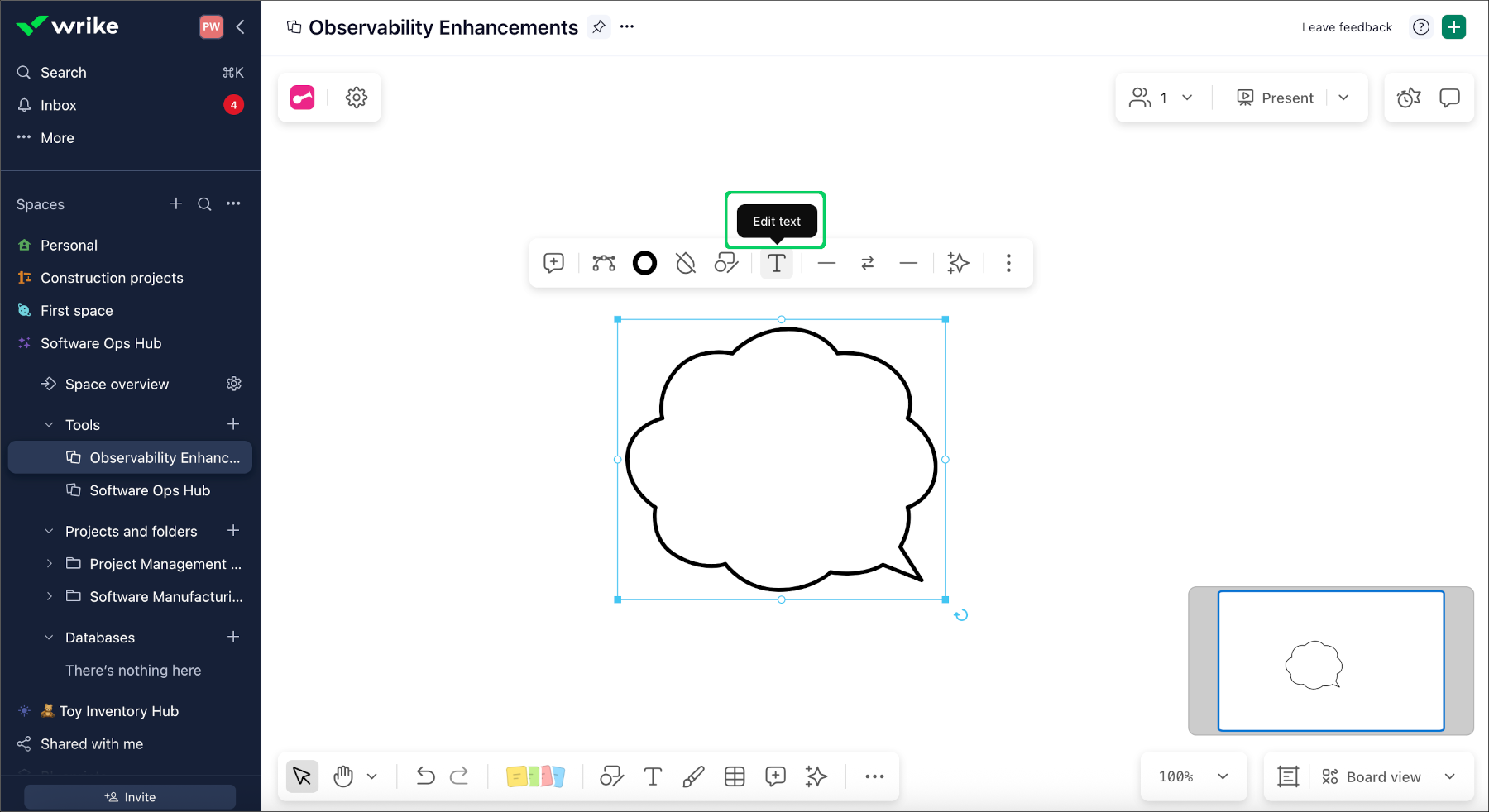
Task: Activate the Hand pan tool
Action: (x=343, y=776)
